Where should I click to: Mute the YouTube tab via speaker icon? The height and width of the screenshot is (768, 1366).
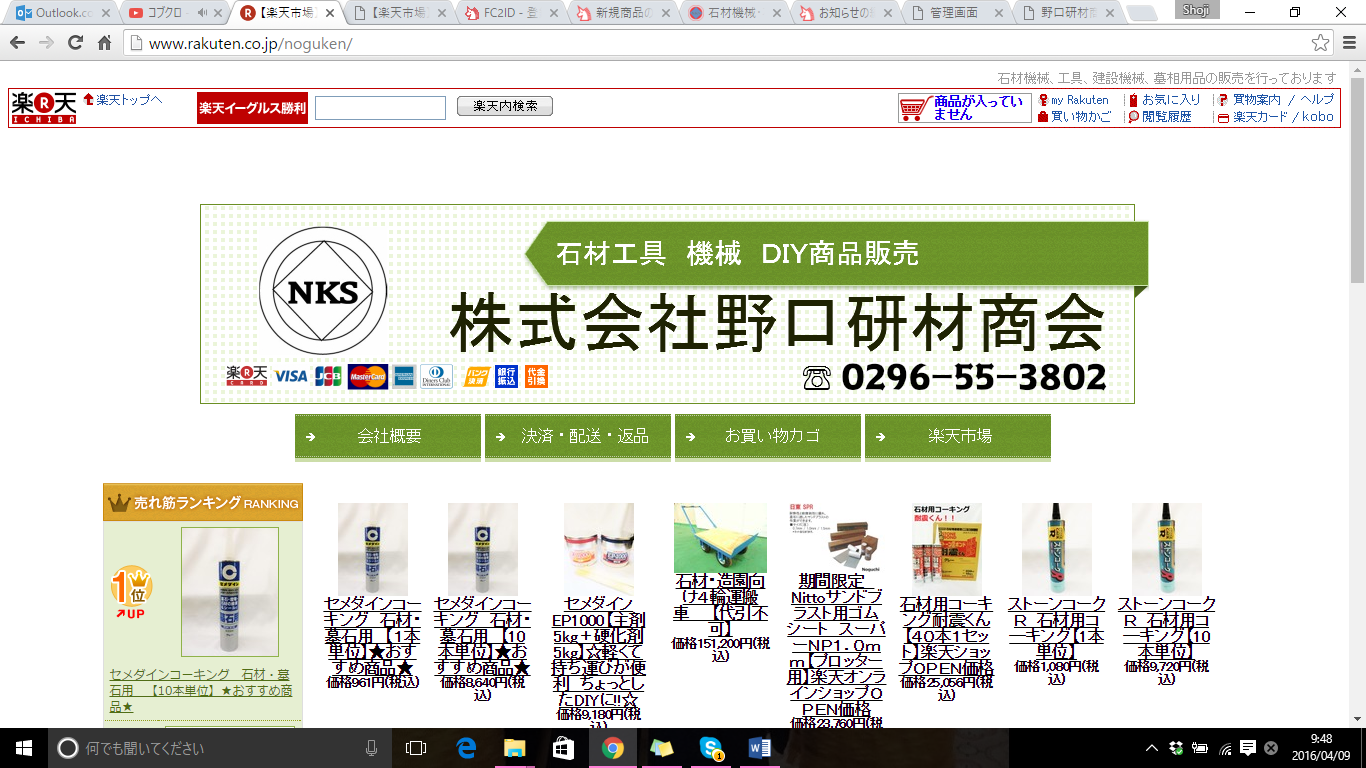[x=203, y=13]
